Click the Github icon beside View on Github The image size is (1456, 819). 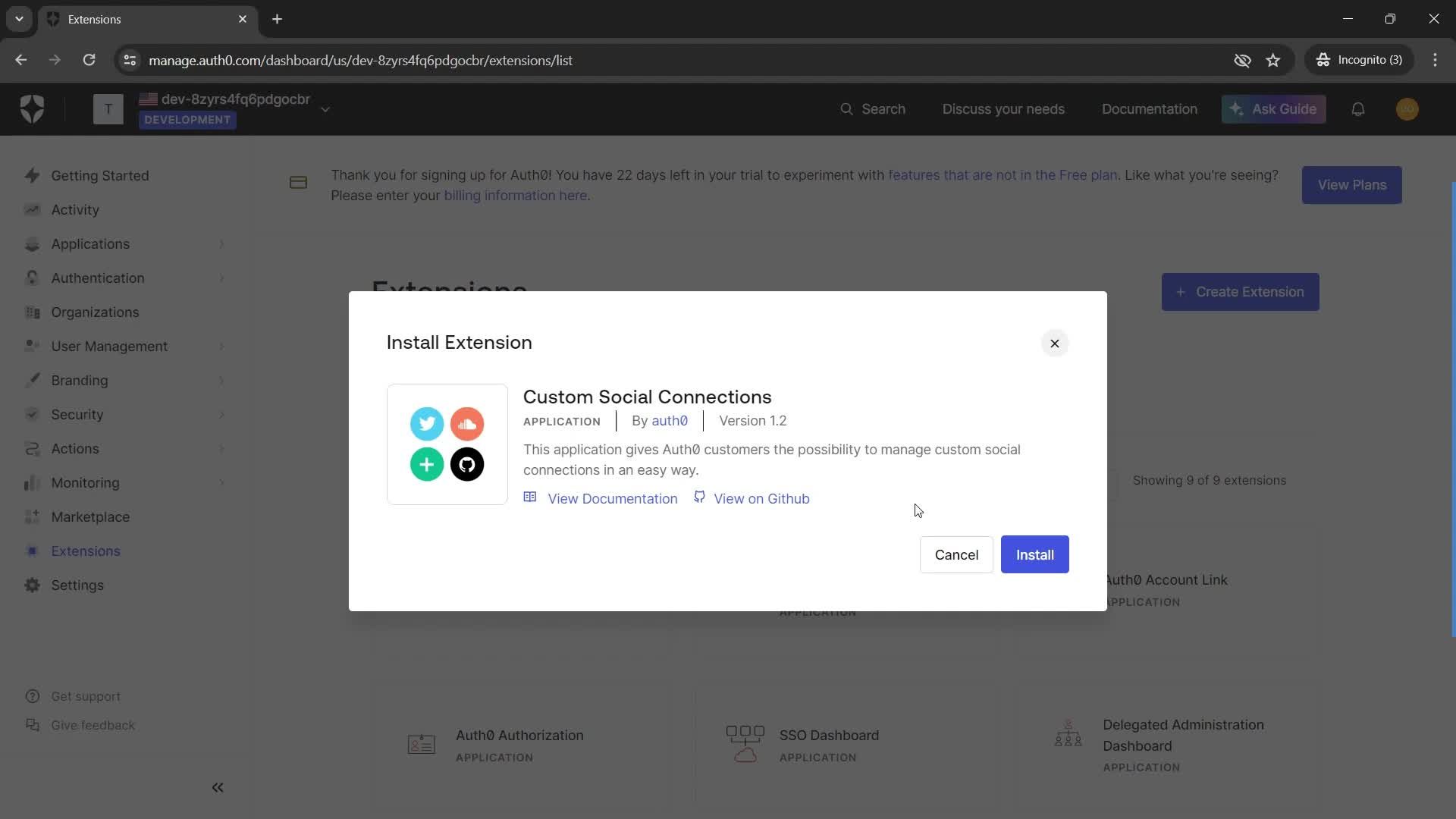tap(699, 497)
